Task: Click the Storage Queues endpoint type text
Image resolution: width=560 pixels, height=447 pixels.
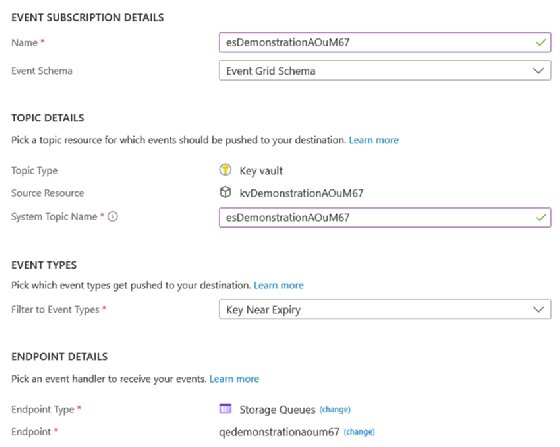Action: click(277, 410)
